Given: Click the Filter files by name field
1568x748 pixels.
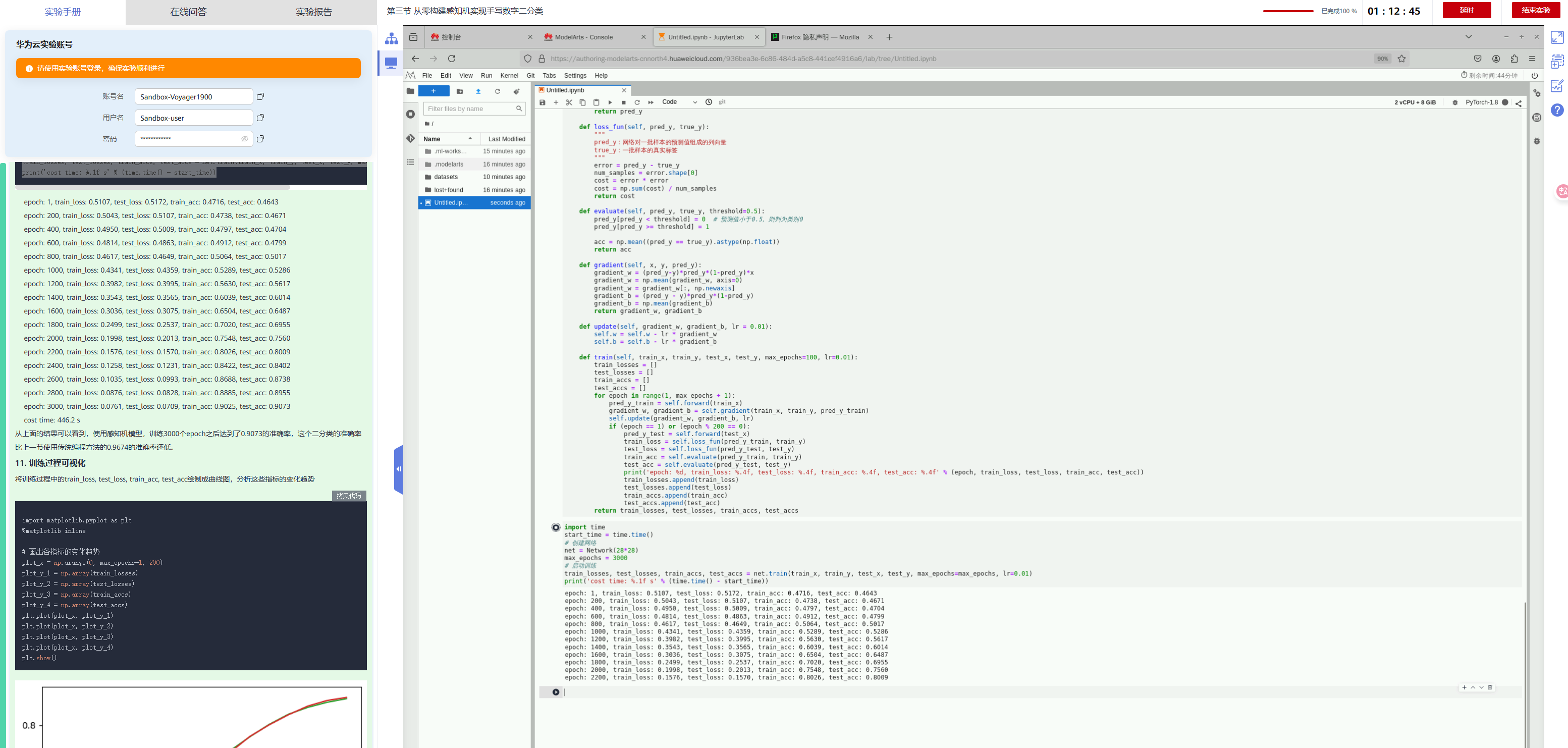Looking at the screenshot, I should 470,109.
